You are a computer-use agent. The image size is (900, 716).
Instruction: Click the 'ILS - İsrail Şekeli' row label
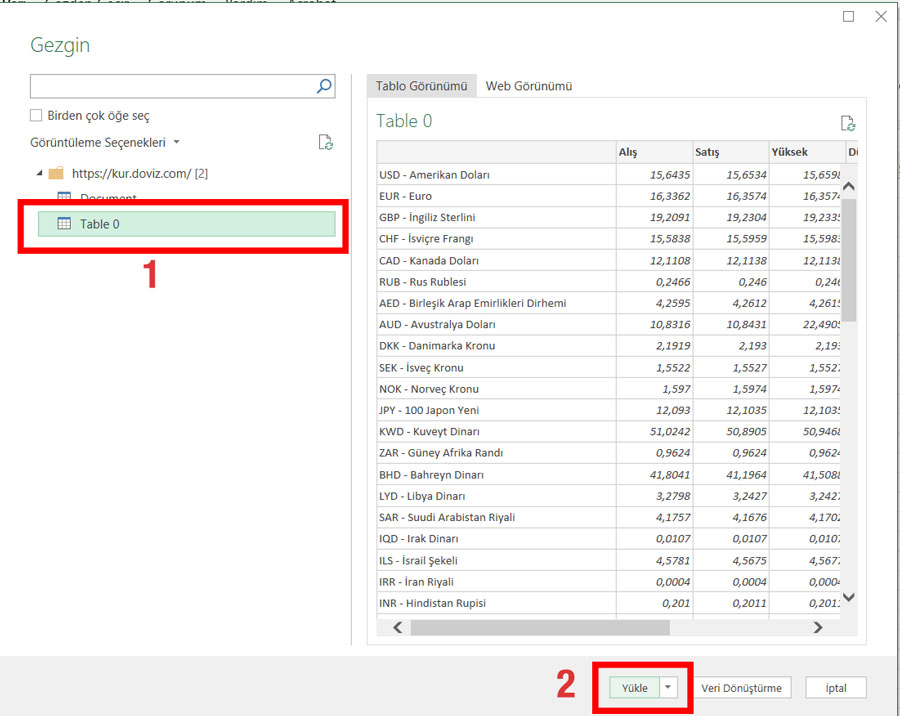418,560
